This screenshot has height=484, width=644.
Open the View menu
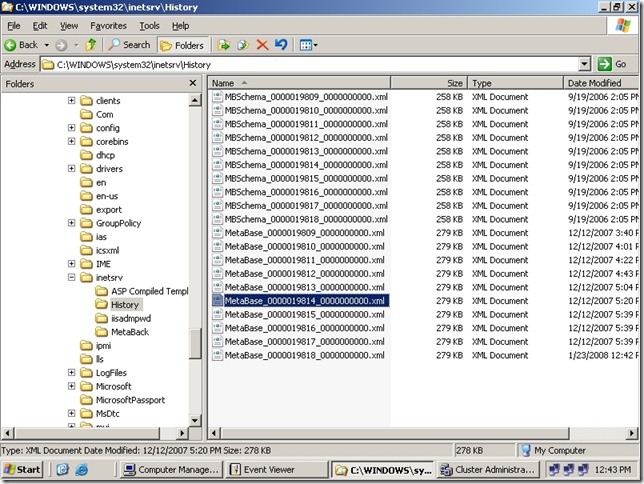pos(69,26)
